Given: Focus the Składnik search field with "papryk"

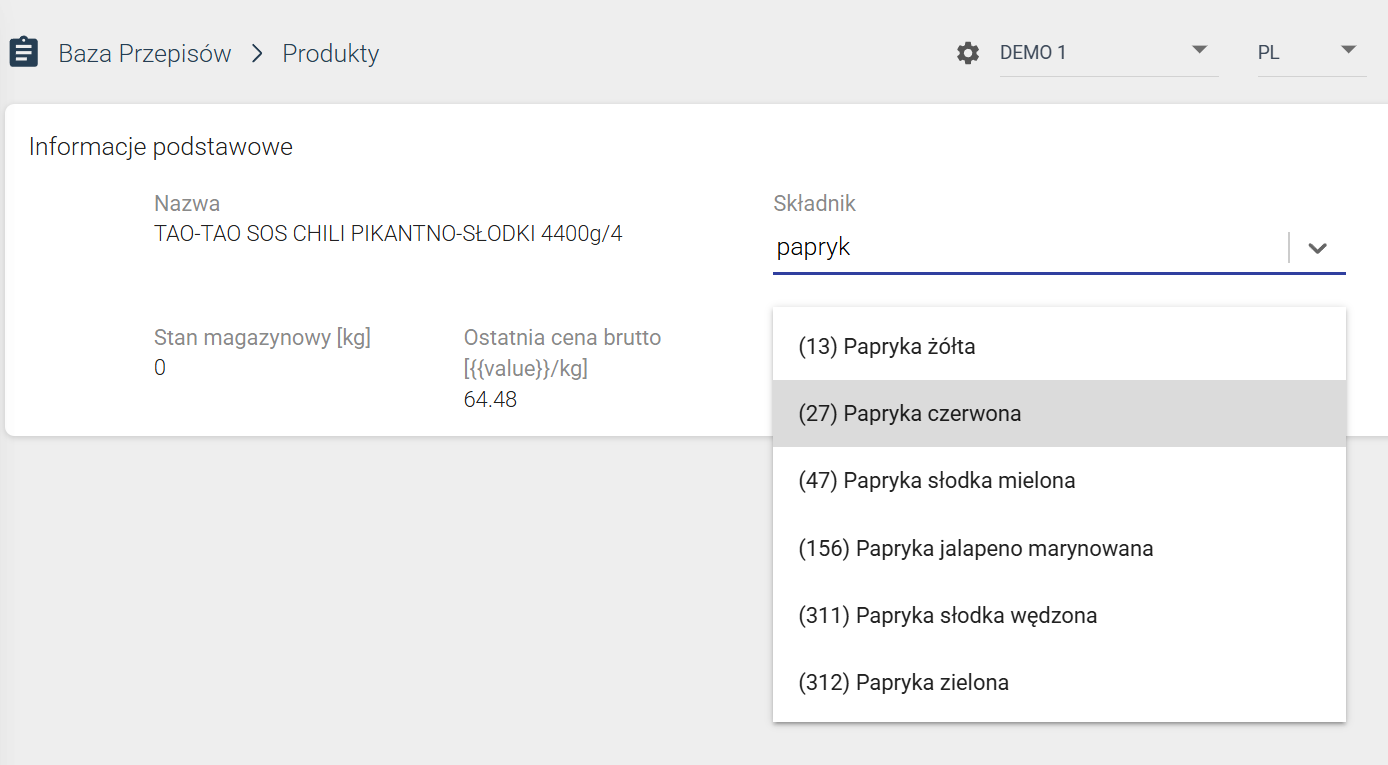Looking at the screenshot, I should click(x=1030, y=247).
